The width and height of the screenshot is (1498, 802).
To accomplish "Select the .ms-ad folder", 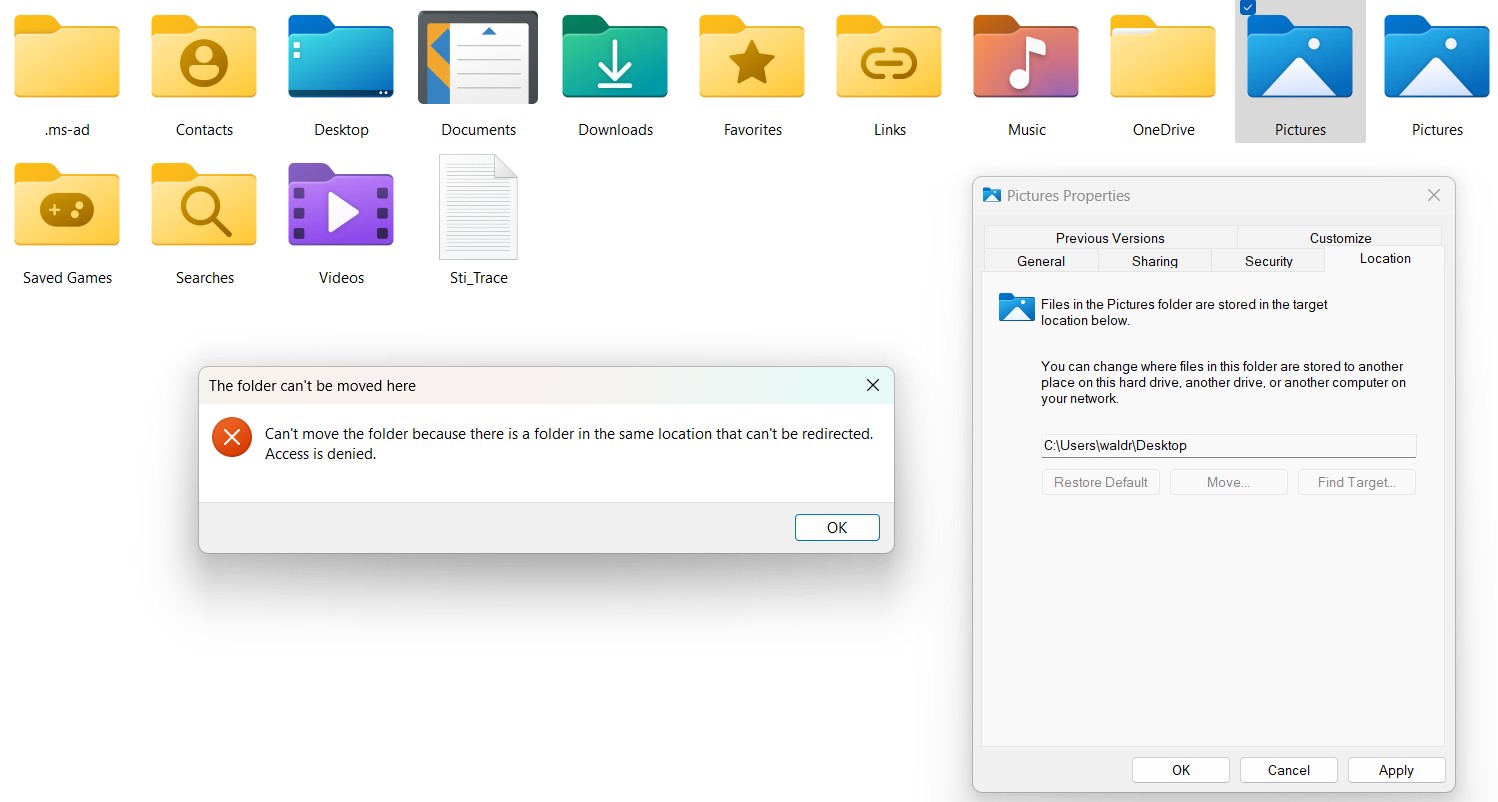I will [67, 57].
